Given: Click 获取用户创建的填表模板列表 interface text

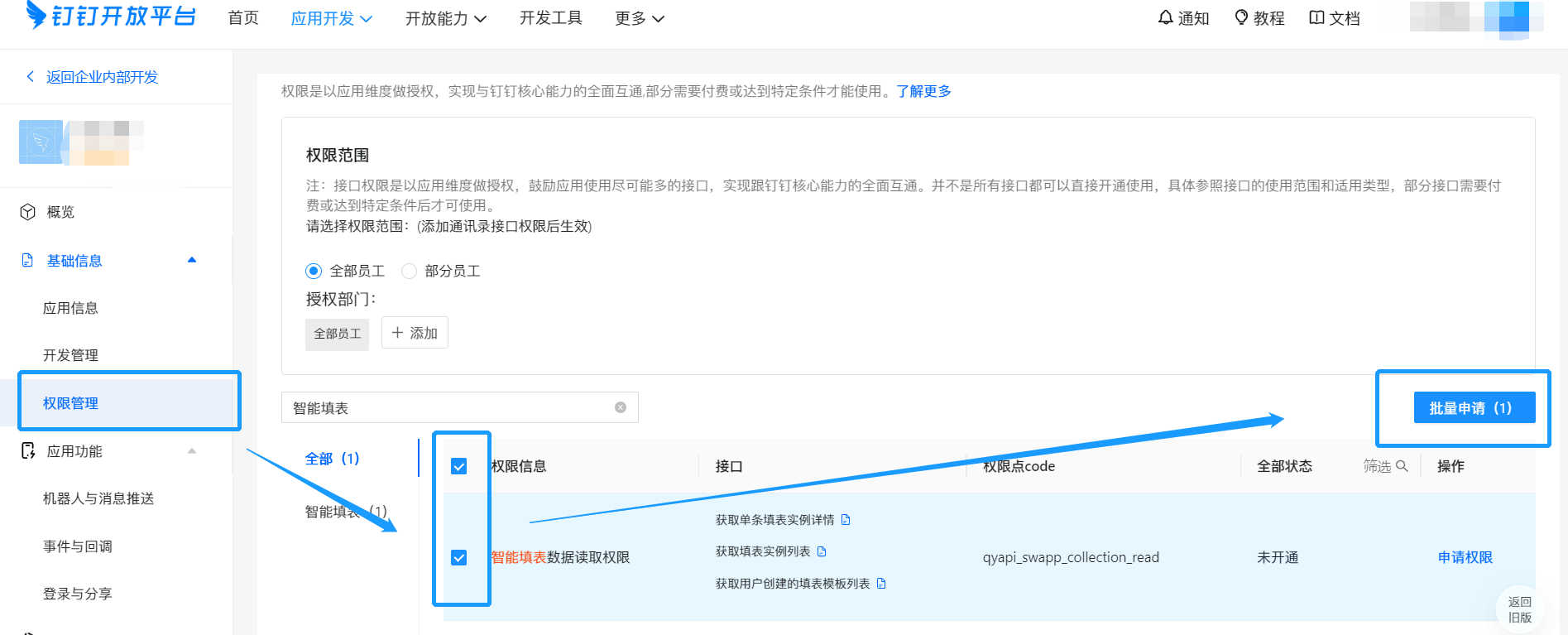Looking at the screenshot, I should click(x=793, y=584).
